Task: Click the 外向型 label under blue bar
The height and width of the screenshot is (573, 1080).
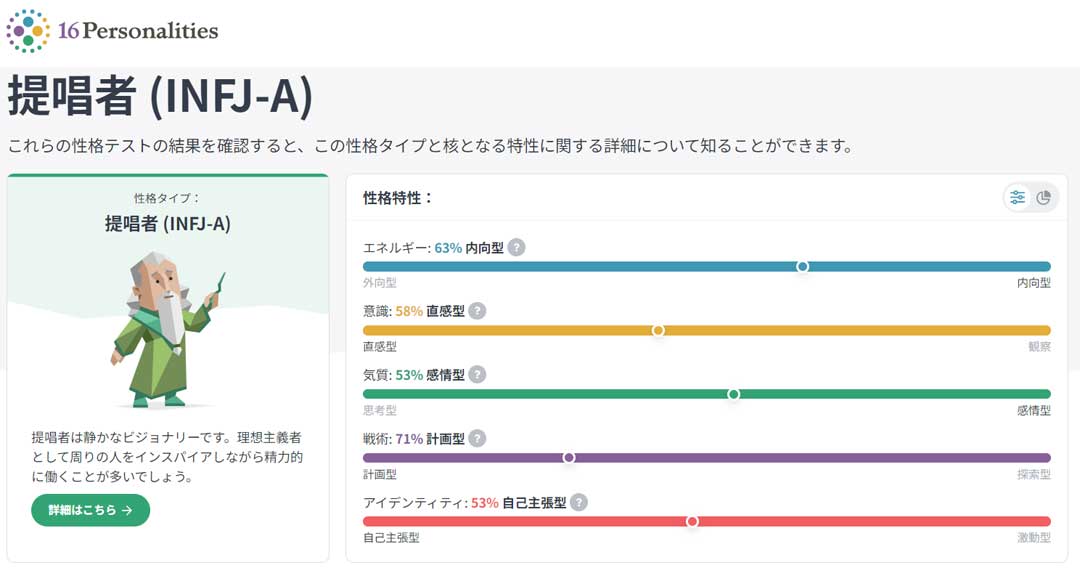Action: tap(380, 283)
